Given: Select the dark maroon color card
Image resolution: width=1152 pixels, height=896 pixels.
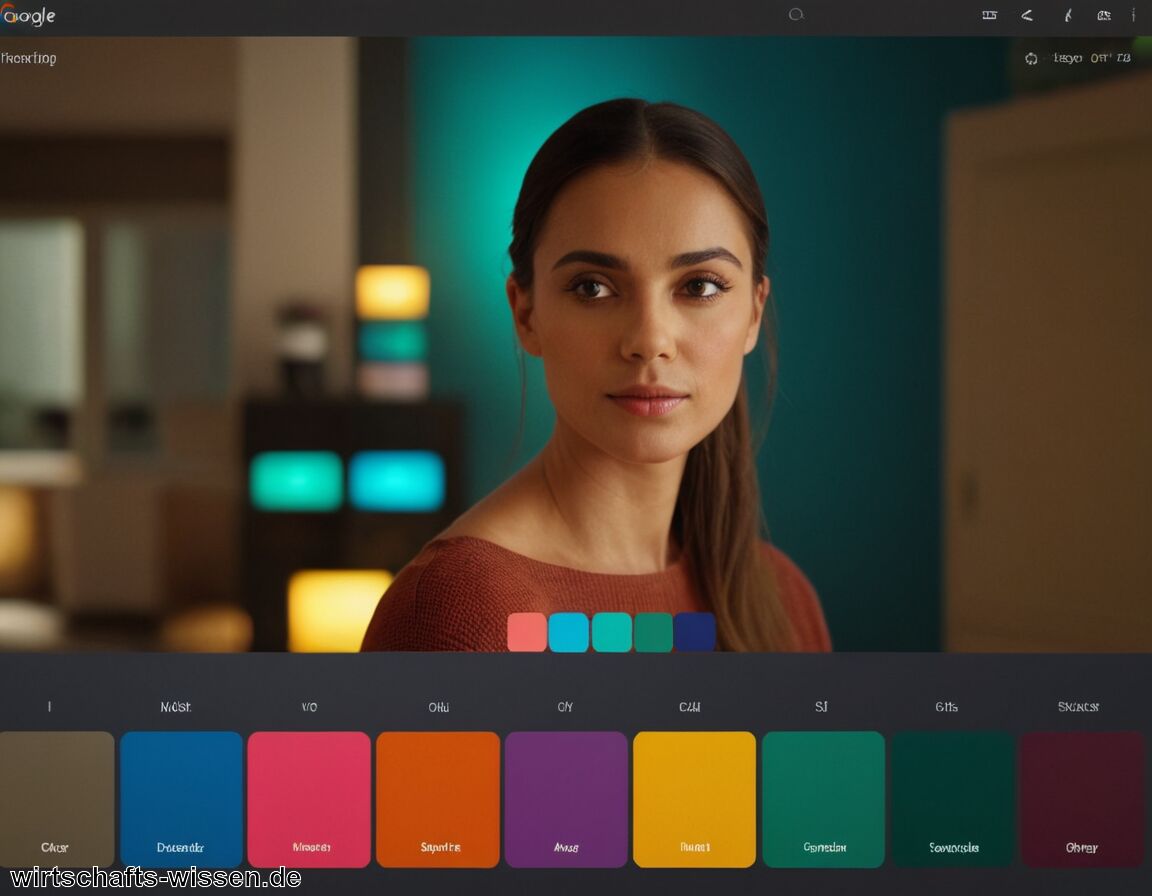Looking at the screenshot, I should (1082, 799).
